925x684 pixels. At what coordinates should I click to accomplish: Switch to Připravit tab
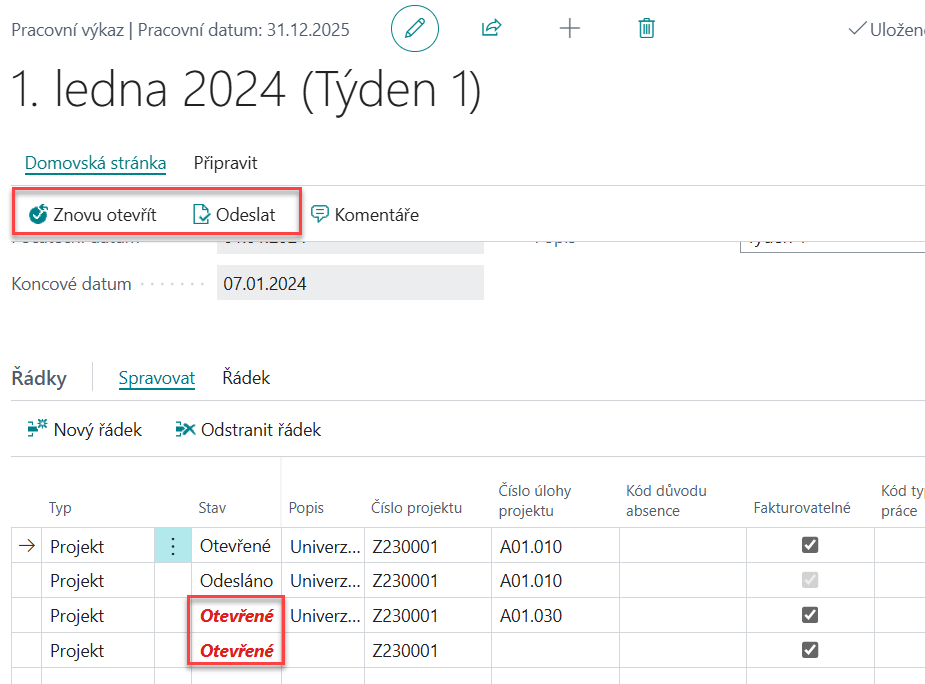[225, 163]
